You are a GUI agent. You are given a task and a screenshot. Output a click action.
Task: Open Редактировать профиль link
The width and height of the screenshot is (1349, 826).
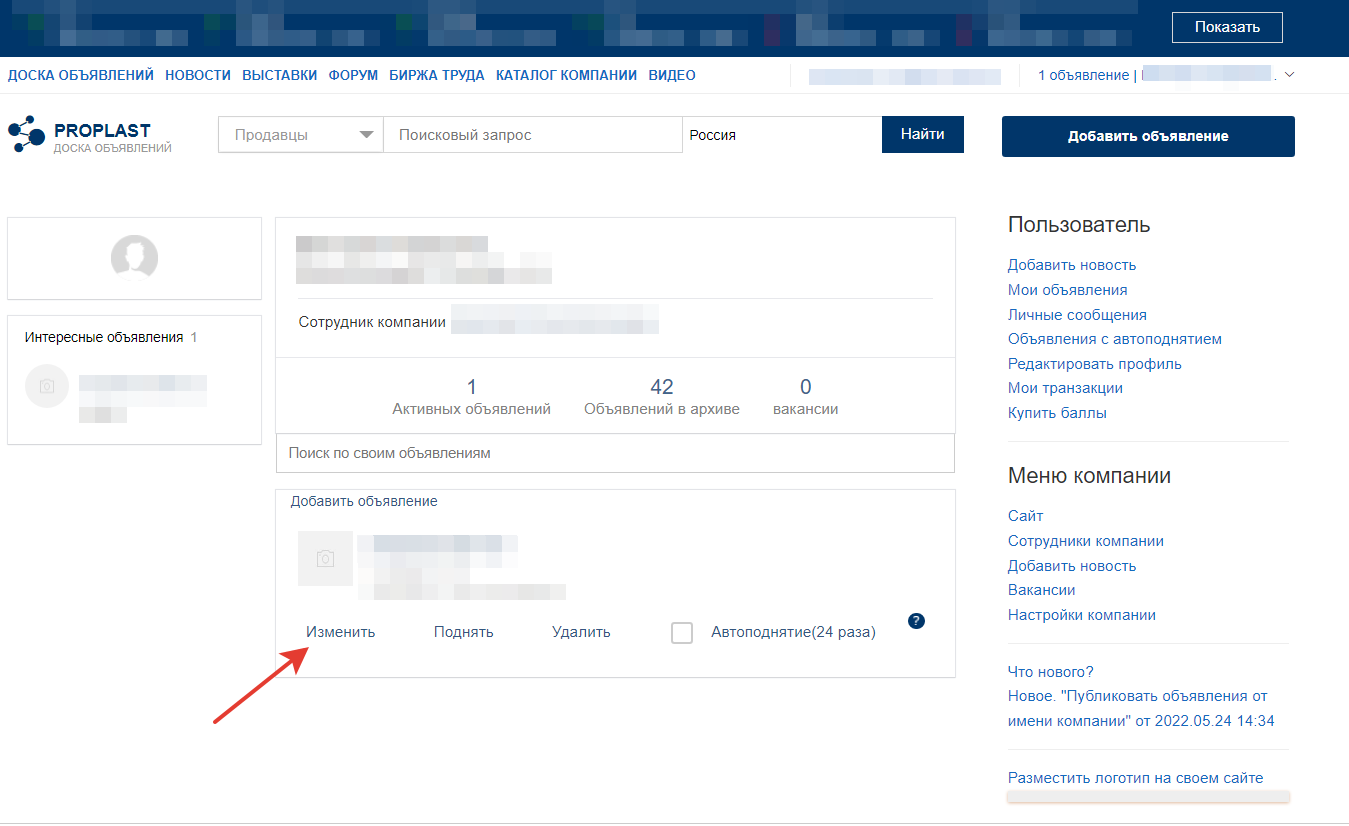(x=1095, y=364)
